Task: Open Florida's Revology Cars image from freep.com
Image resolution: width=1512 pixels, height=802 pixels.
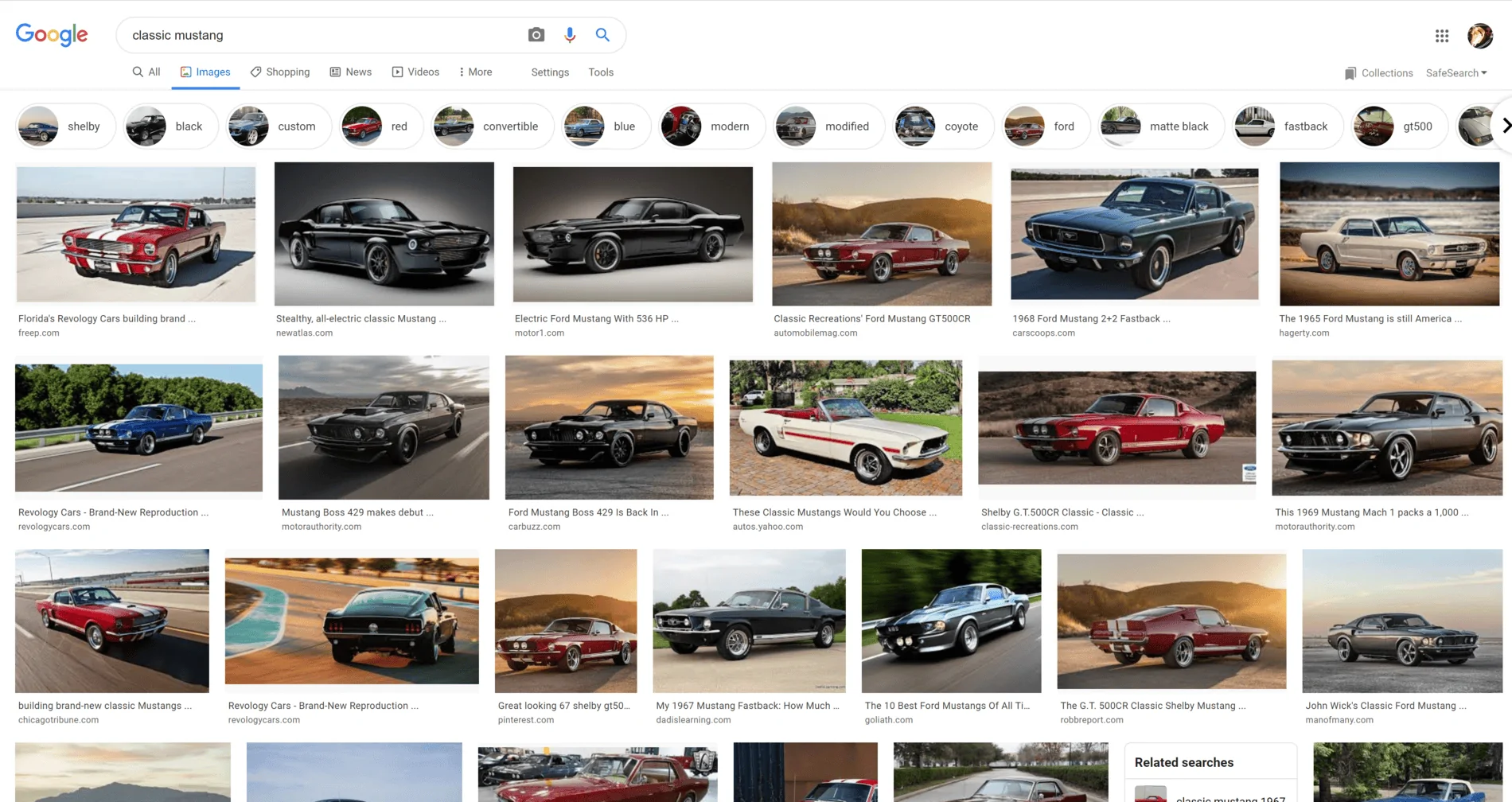Action: [136, 234]
